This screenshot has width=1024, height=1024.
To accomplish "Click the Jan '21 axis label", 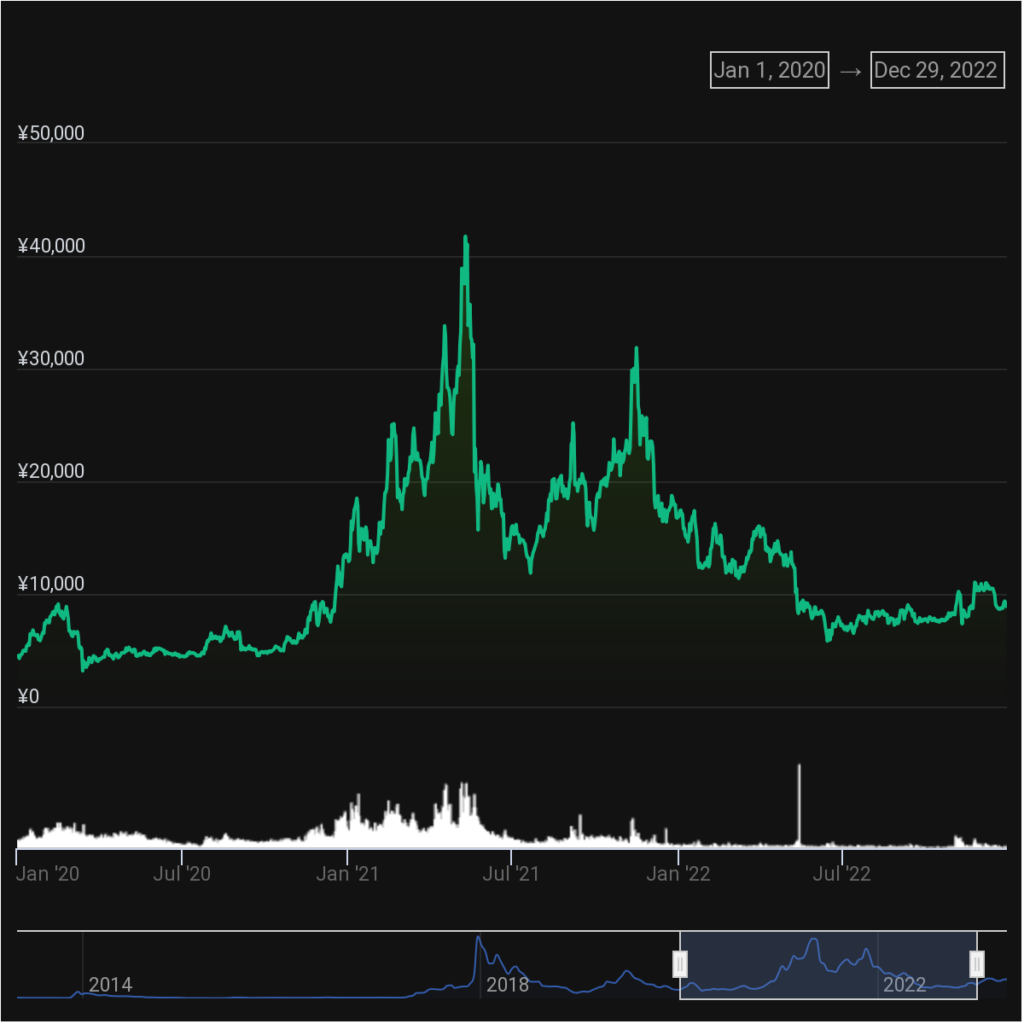I will (x=347, y=874).
